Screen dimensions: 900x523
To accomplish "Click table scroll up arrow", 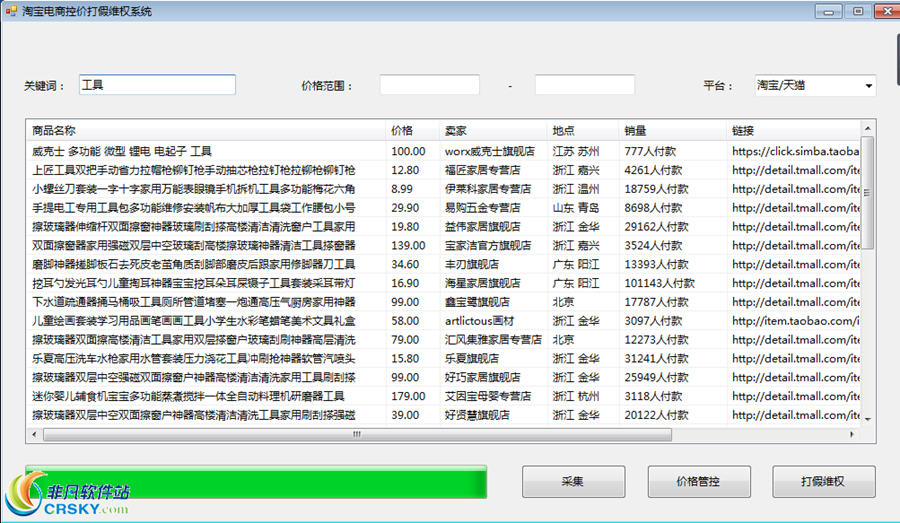I will 867,128.
